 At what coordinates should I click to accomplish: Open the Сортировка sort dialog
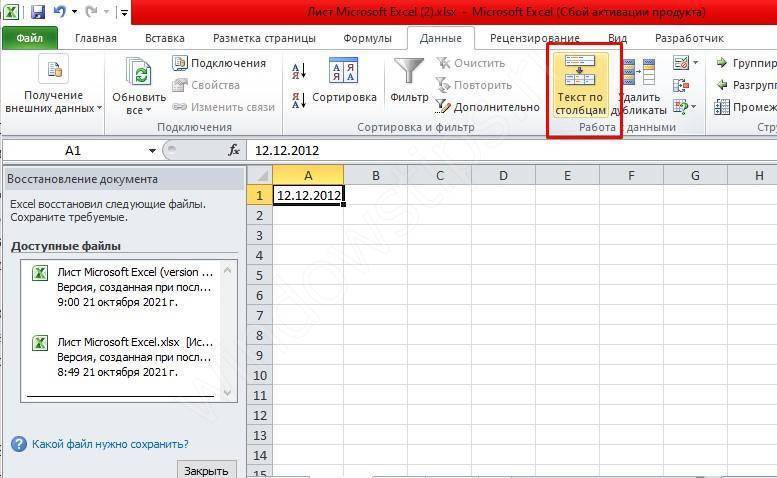(344, 82)
